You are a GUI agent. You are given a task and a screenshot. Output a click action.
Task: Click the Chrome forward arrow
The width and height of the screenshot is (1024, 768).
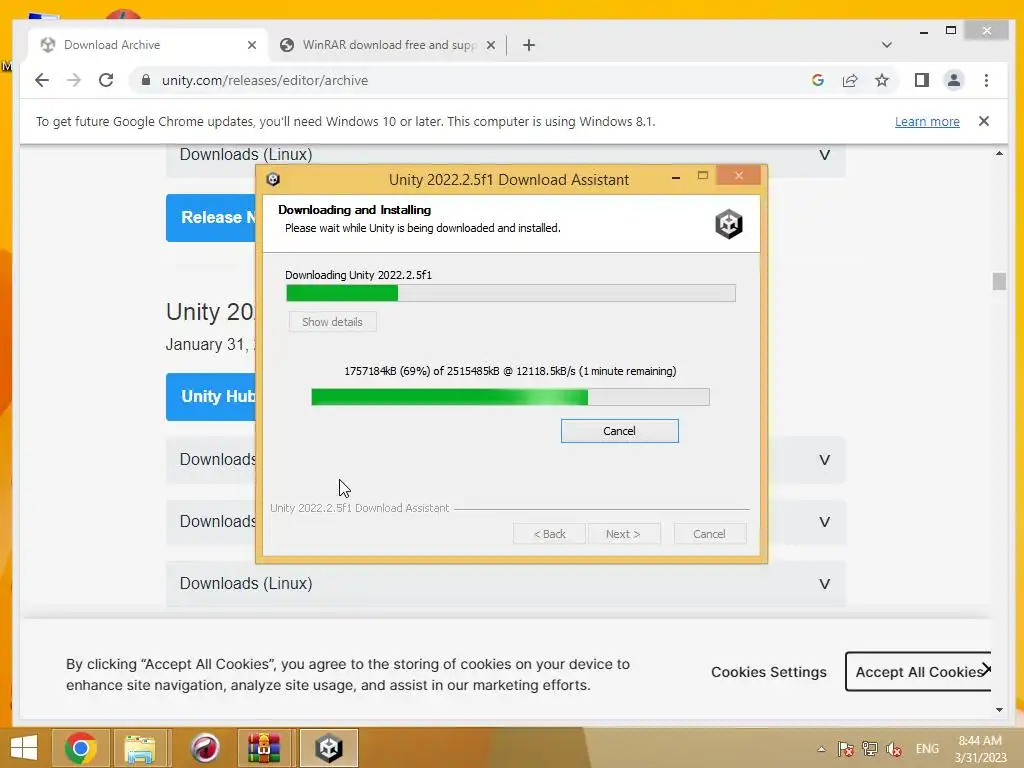(74, 80)
